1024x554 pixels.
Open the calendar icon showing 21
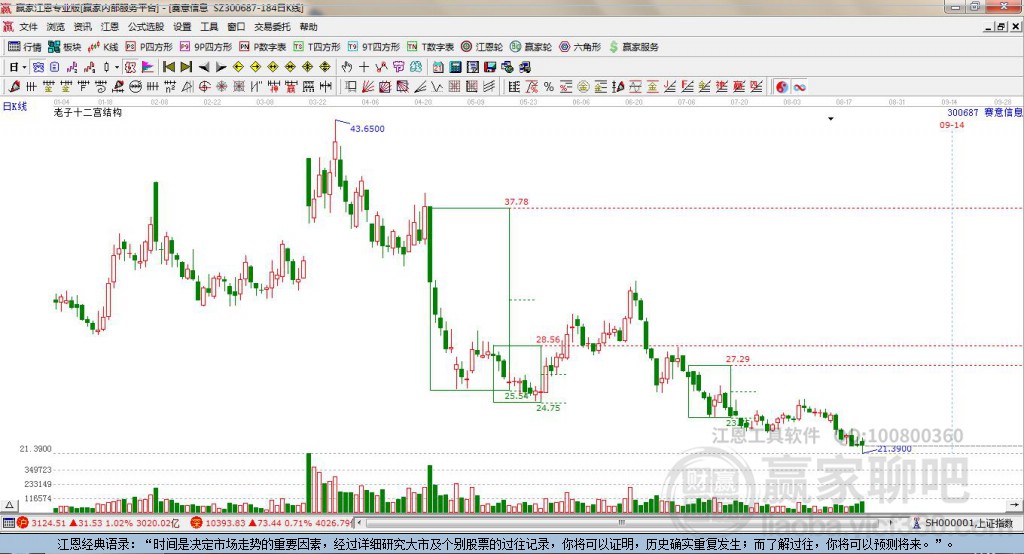[438, 67]
